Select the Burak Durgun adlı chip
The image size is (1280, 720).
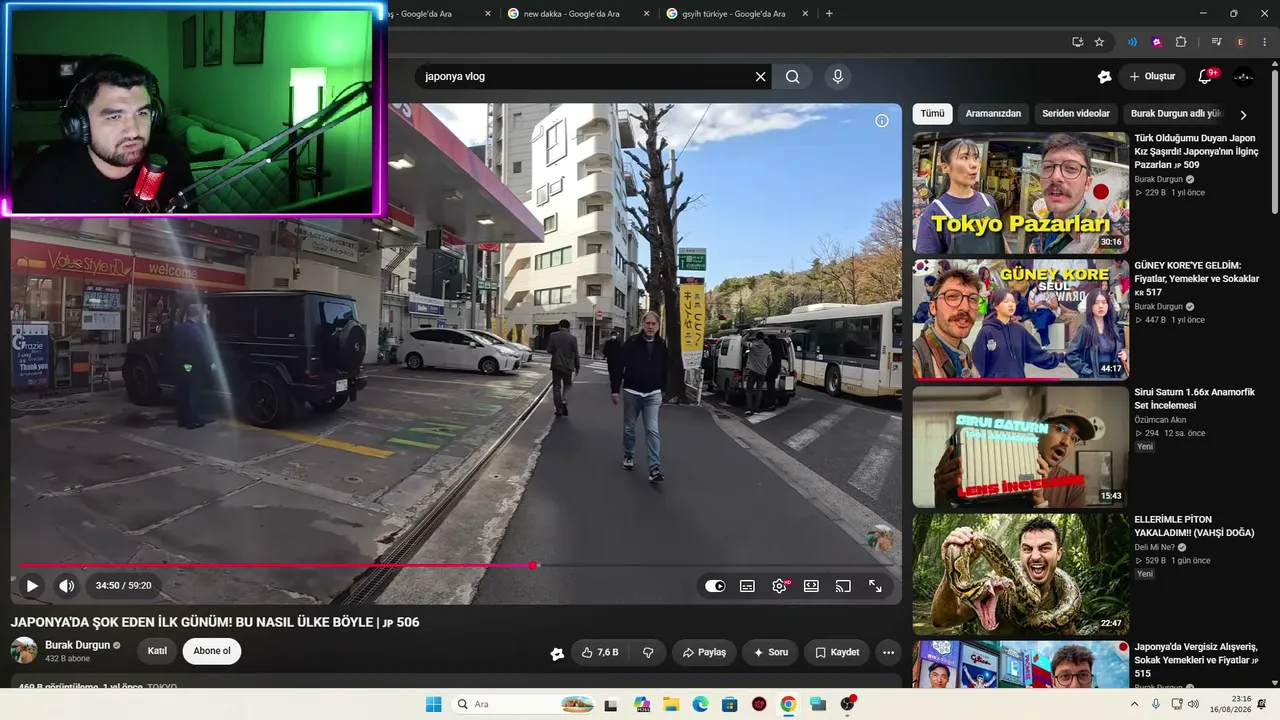click(1177, 114)
